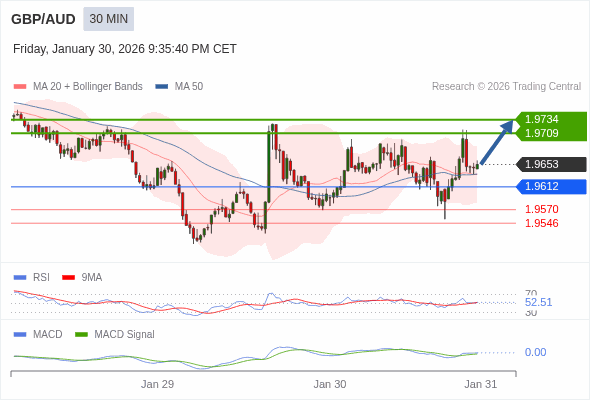
Task: Click the RSI legend blue swatch
Action: (x=20, y=278)
